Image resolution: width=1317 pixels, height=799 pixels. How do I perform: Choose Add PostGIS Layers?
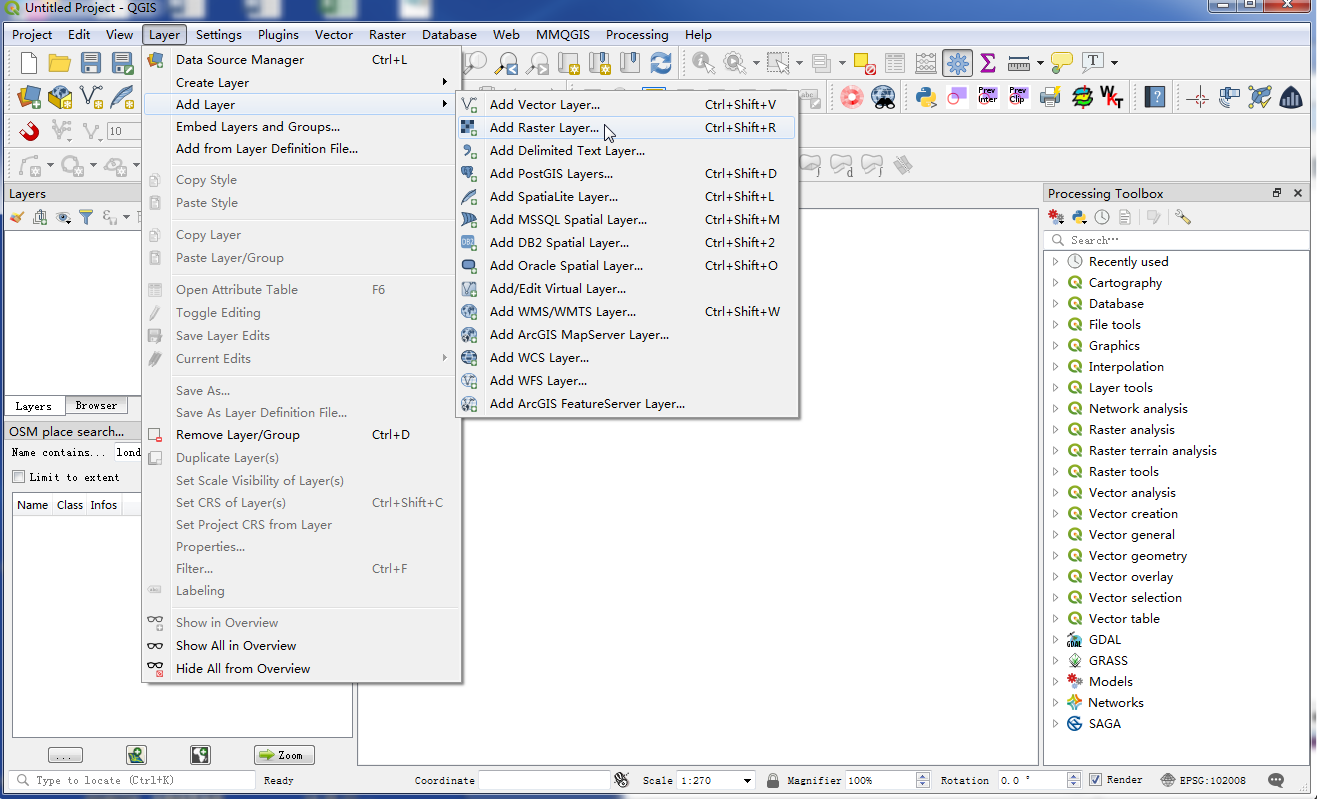tap(626, 174)
